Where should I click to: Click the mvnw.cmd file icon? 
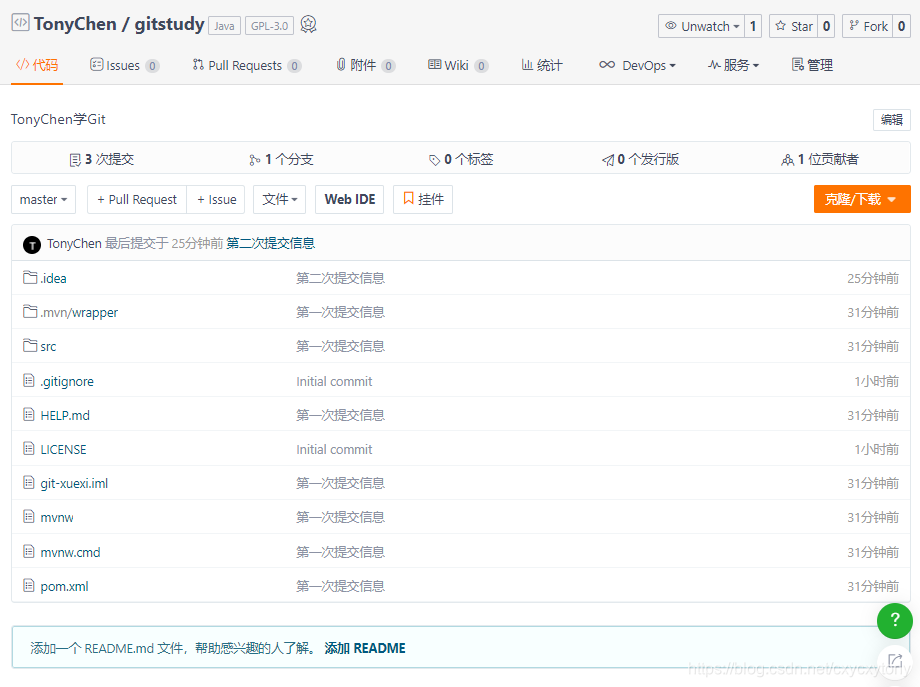[29, 551]
